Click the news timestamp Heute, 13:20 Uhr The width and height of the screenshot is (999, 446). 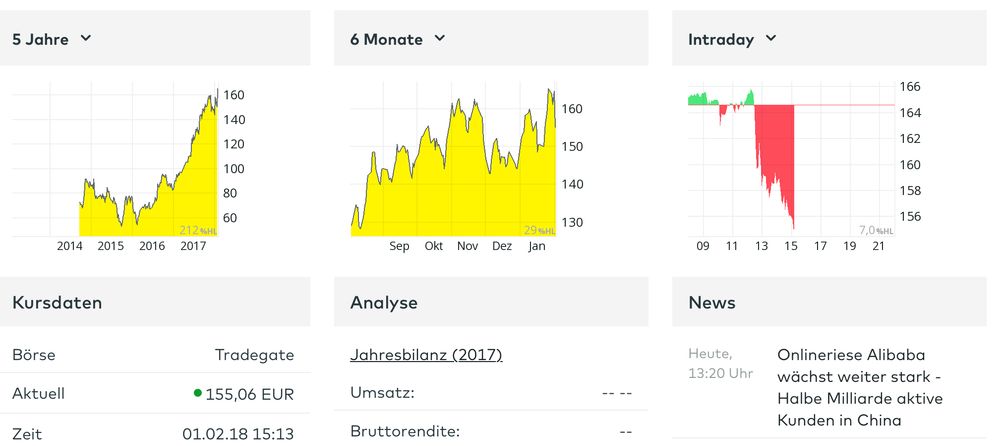[720, 364]
